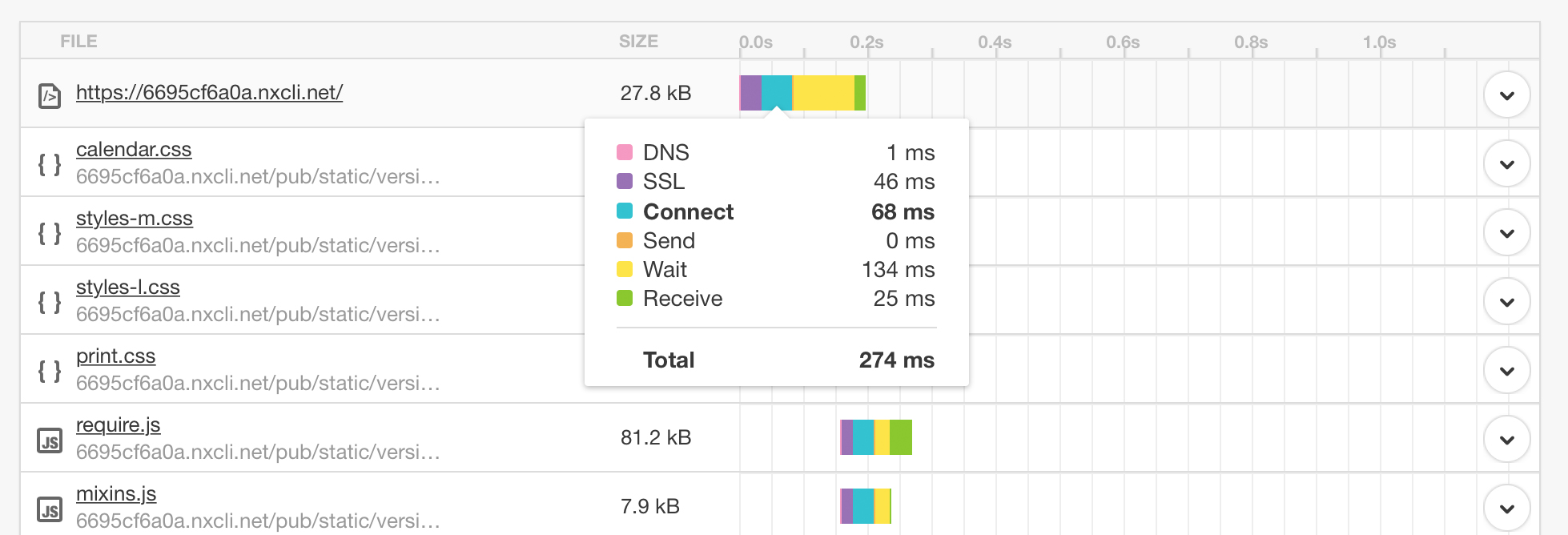Viewport: 1568px width, 535px height.
Task: Expand the print.css request row
Action: pos(1506,370)
